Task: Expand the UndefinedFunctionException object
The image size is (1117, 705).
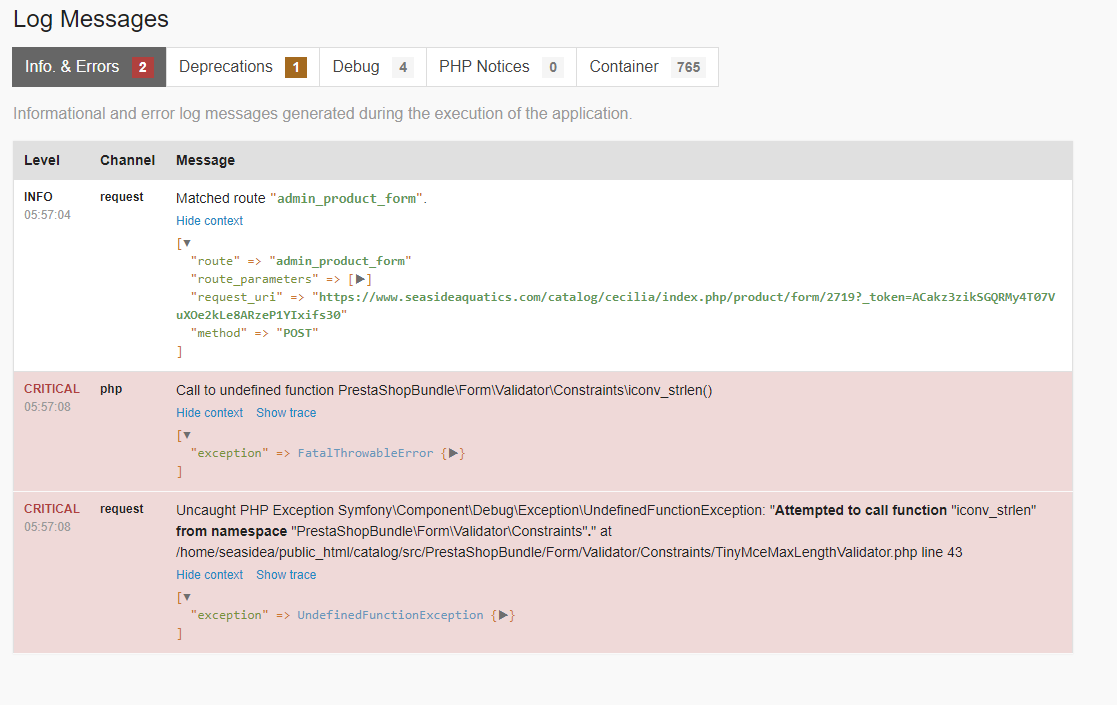Action: (x=503, y=615)
